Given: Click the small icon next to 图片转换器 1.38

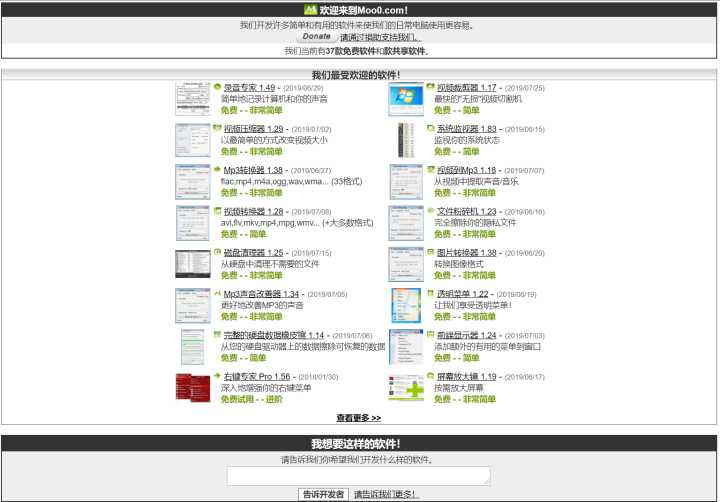Looking at the screenshot, I should [430, 252].
